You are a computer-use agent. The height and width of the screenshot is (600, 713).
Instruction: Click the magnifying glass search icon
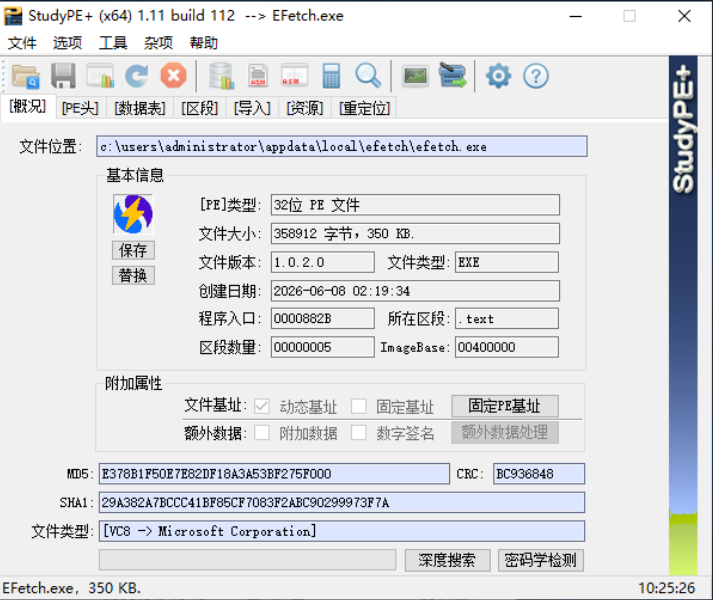coord(368,76)
